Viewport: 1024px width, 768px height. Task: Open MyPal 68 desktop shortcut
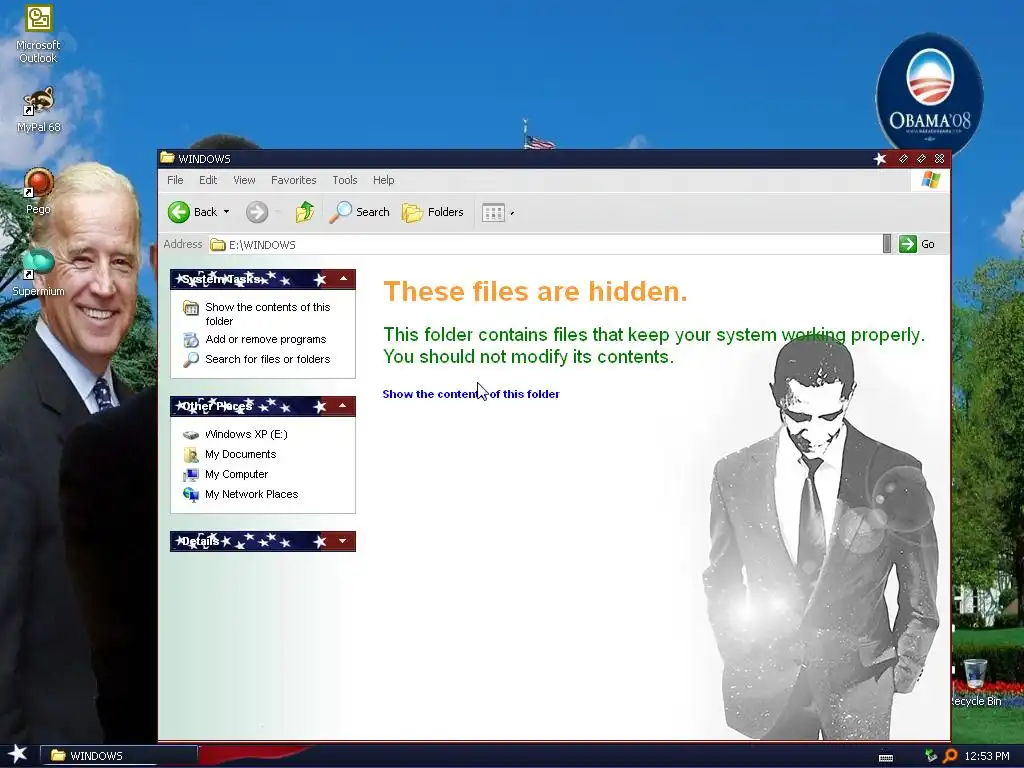(38, 110)
